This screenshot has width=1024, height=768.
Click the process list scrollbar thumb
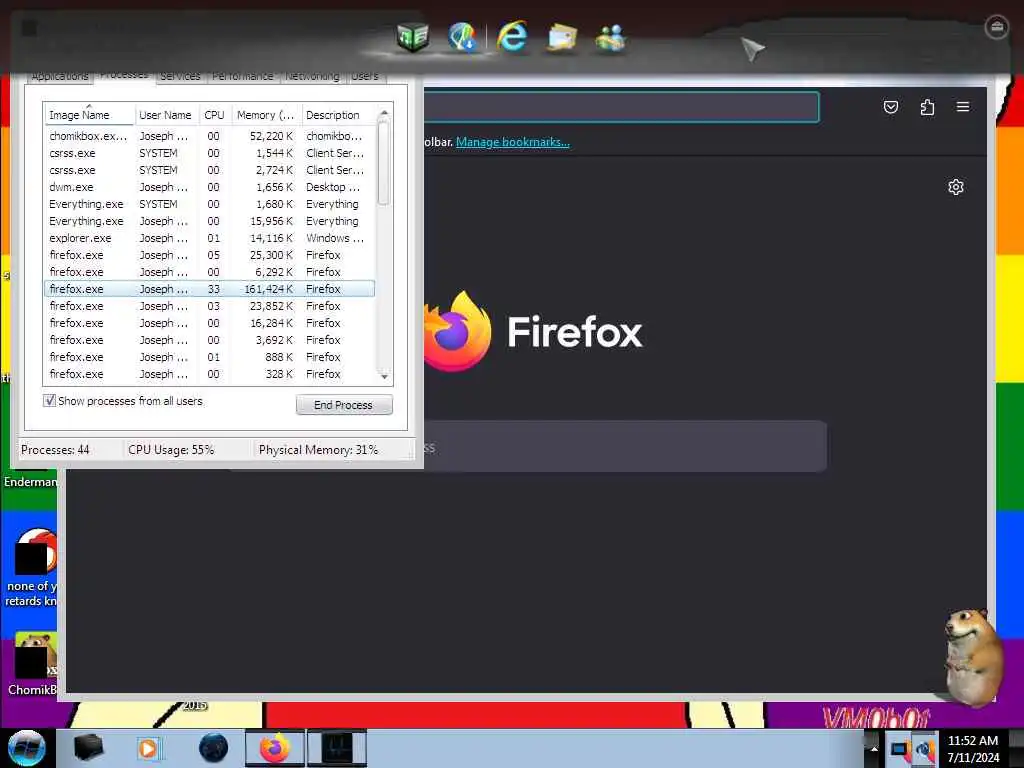point(384,165)
